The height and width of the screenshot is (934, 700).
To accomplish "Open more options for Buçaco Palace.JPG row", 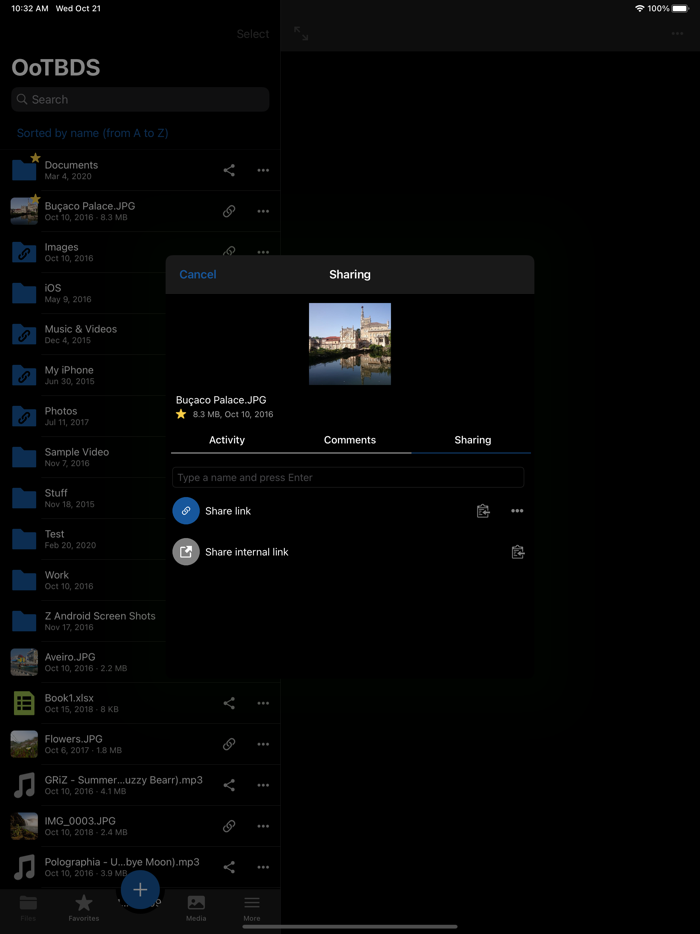I will click(263, 211).
